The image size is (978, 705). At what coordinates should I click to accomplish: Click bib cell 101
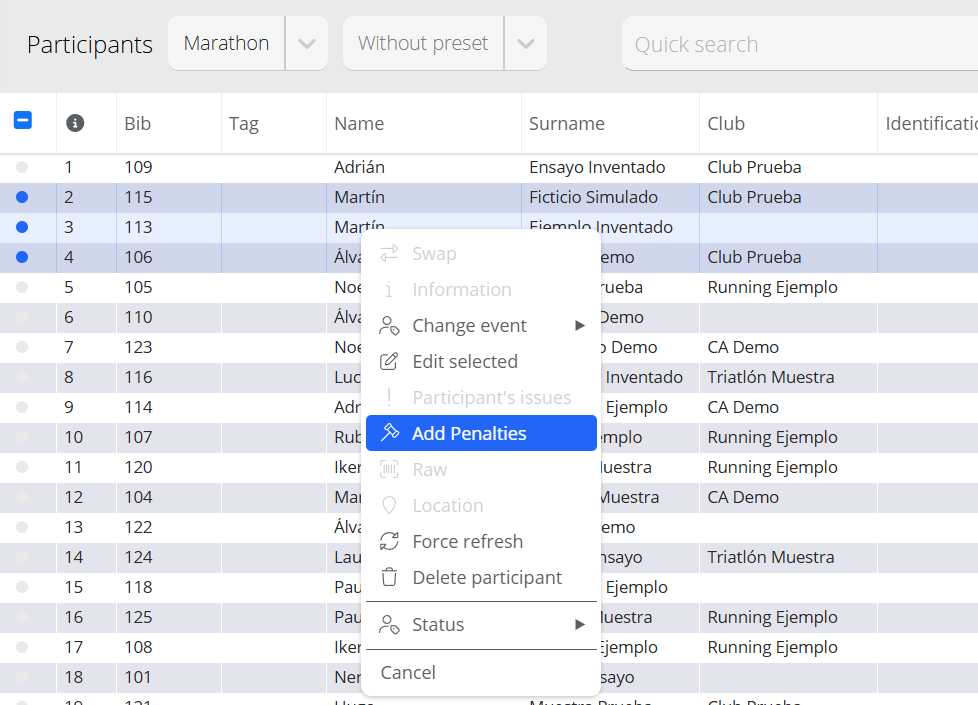click(138, 677)
